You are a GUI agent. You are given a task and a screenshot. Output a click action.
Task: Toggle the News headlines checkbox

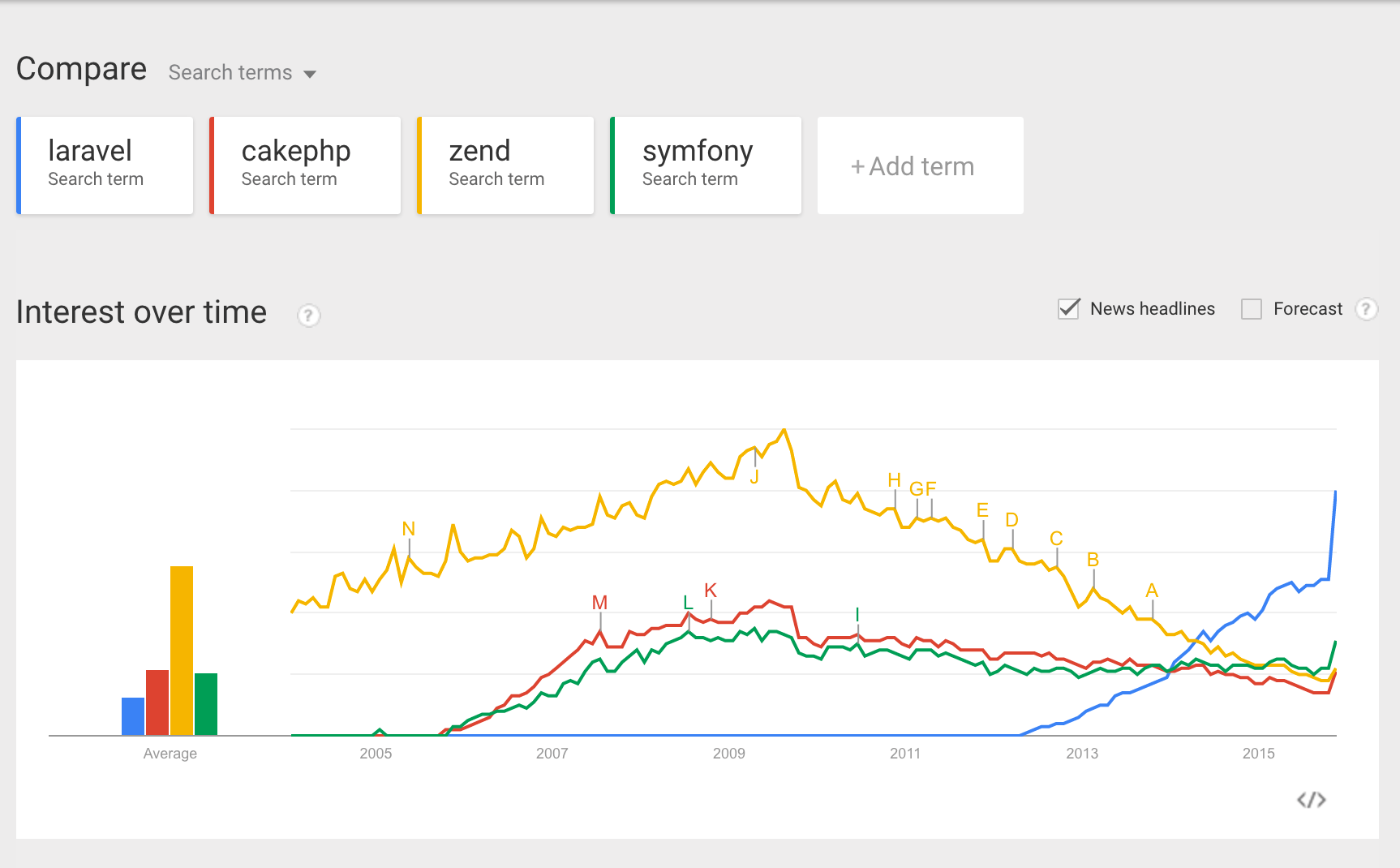point(1069,309)
